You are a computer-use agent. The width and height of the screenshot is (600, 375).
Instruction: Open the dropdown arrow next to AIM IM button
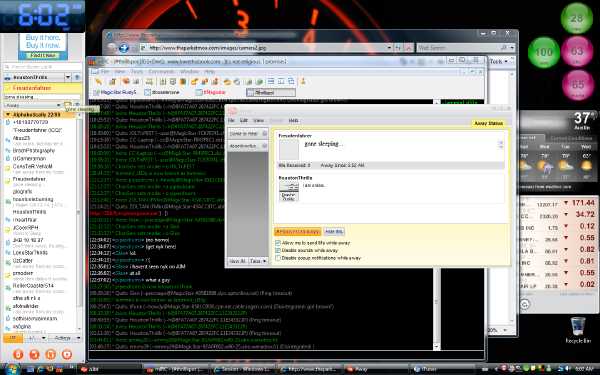44,338
